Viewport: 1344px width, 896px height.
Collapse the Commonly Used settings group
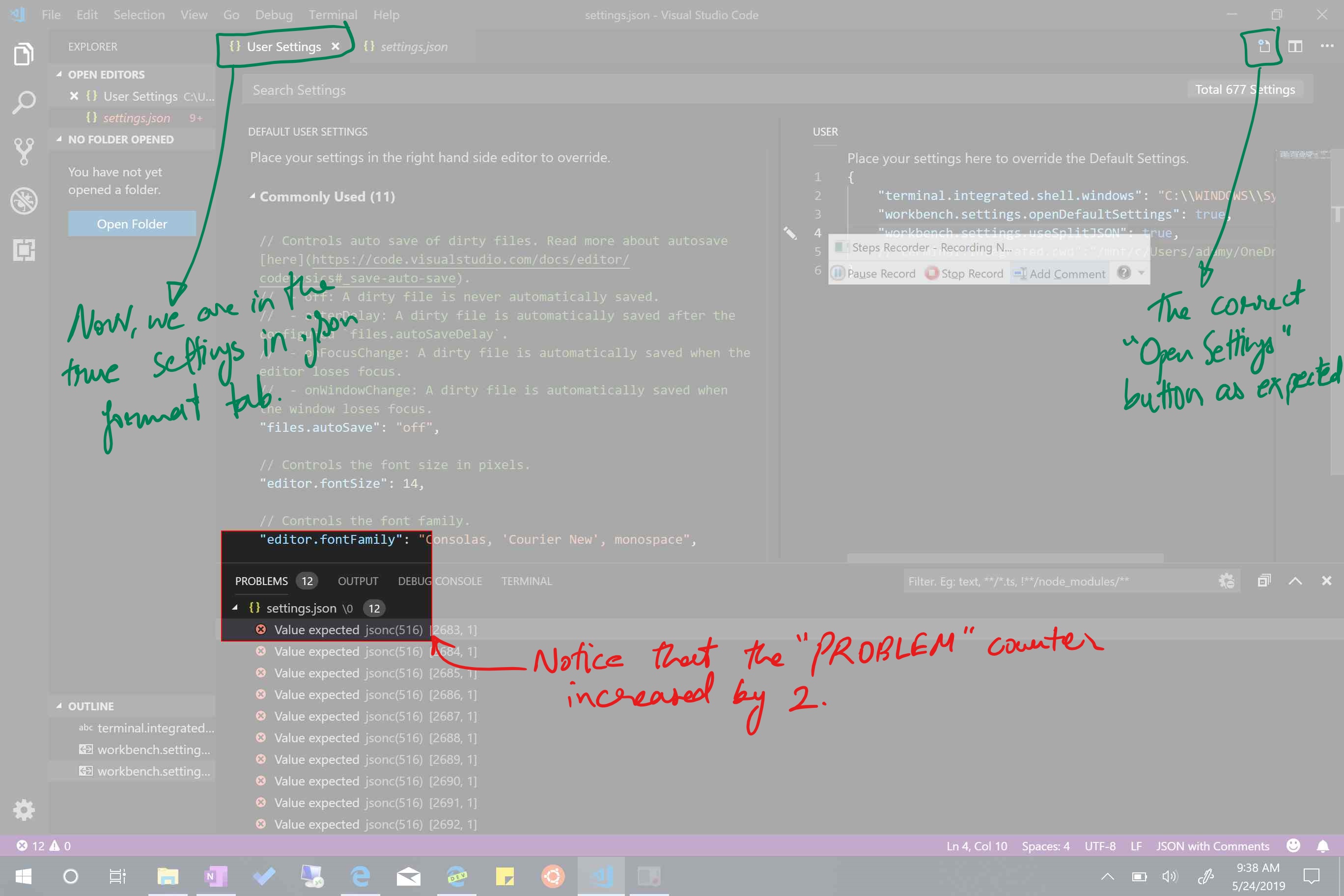[x=253, y=196]
